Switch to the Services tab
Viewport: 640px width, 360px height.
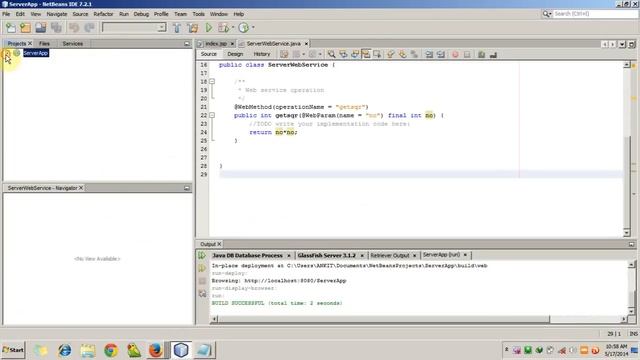[73, 43]
